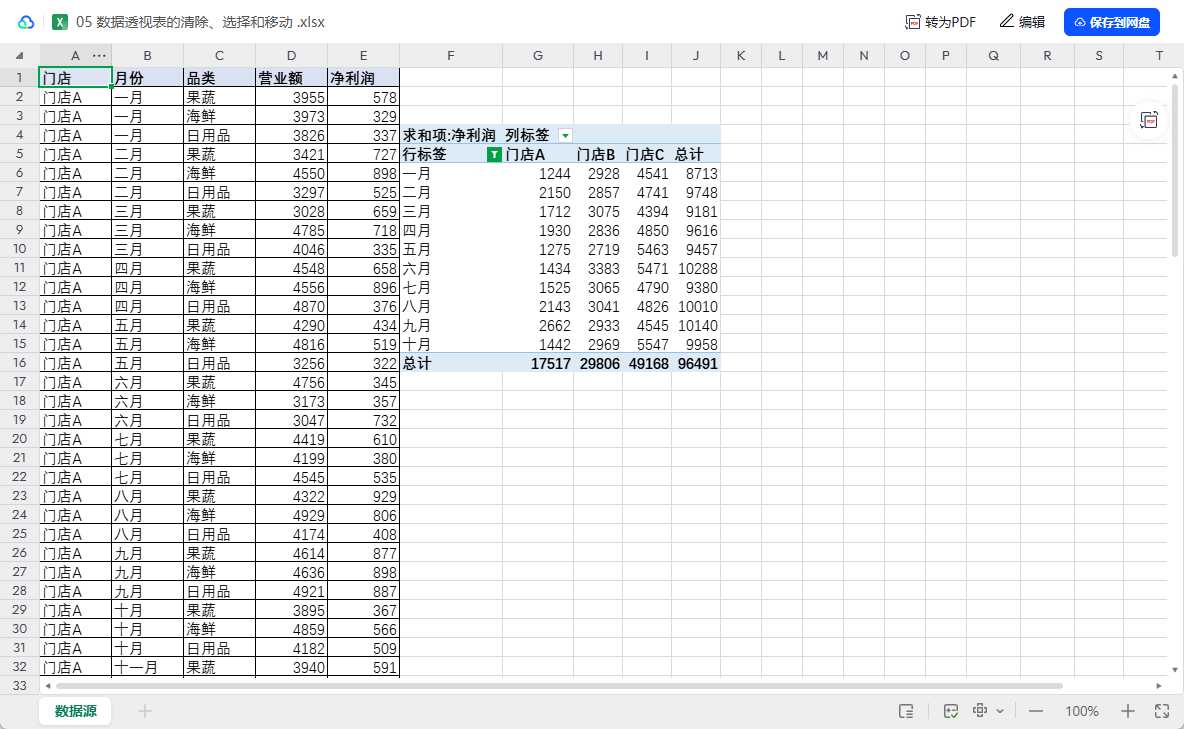Select the page layout view icon in status bar
The image size is (1184, 729).
click(x=981, y=710)
